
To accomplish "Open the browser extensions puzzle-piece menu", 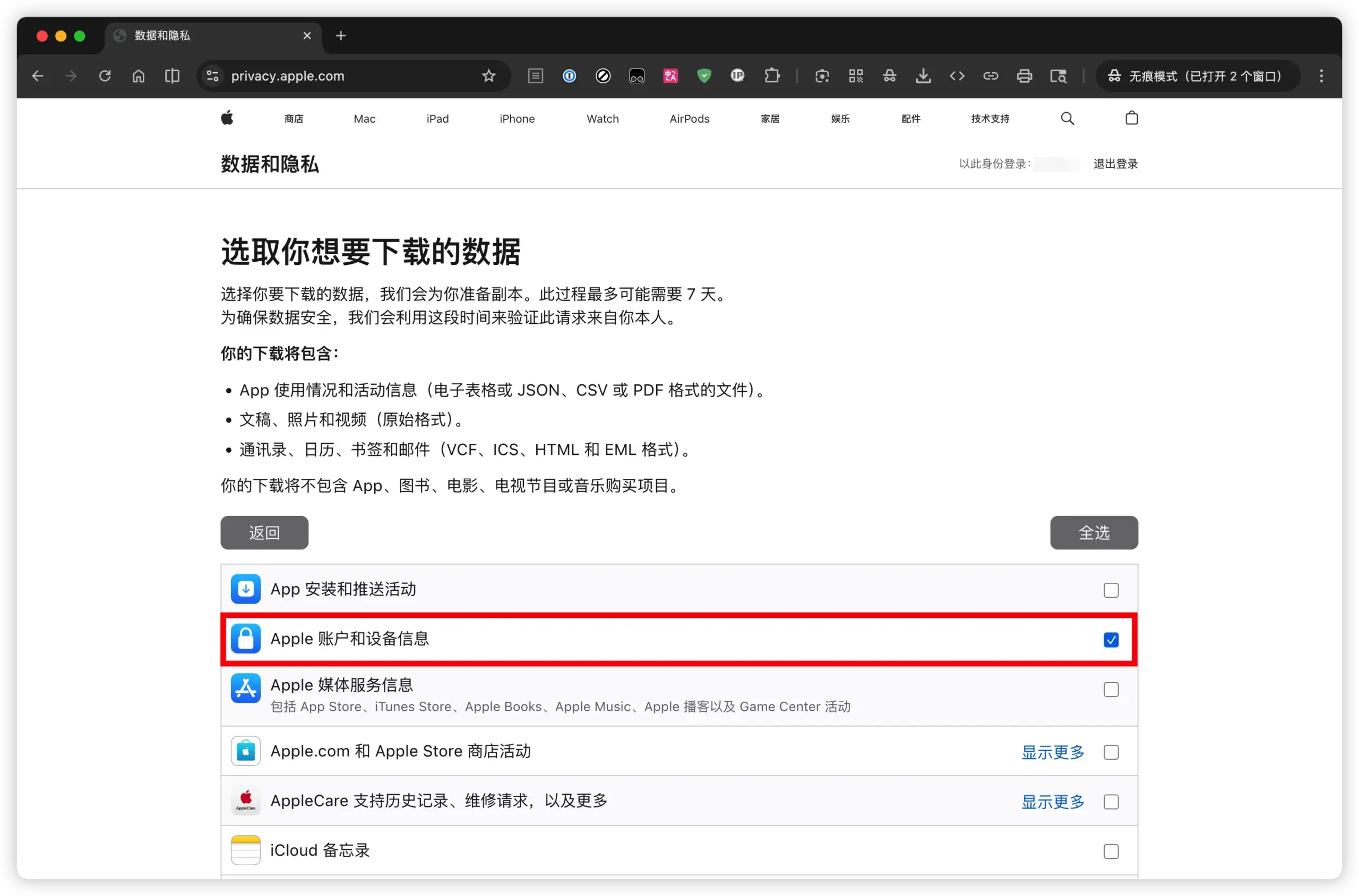I will (x=772, y=75).
